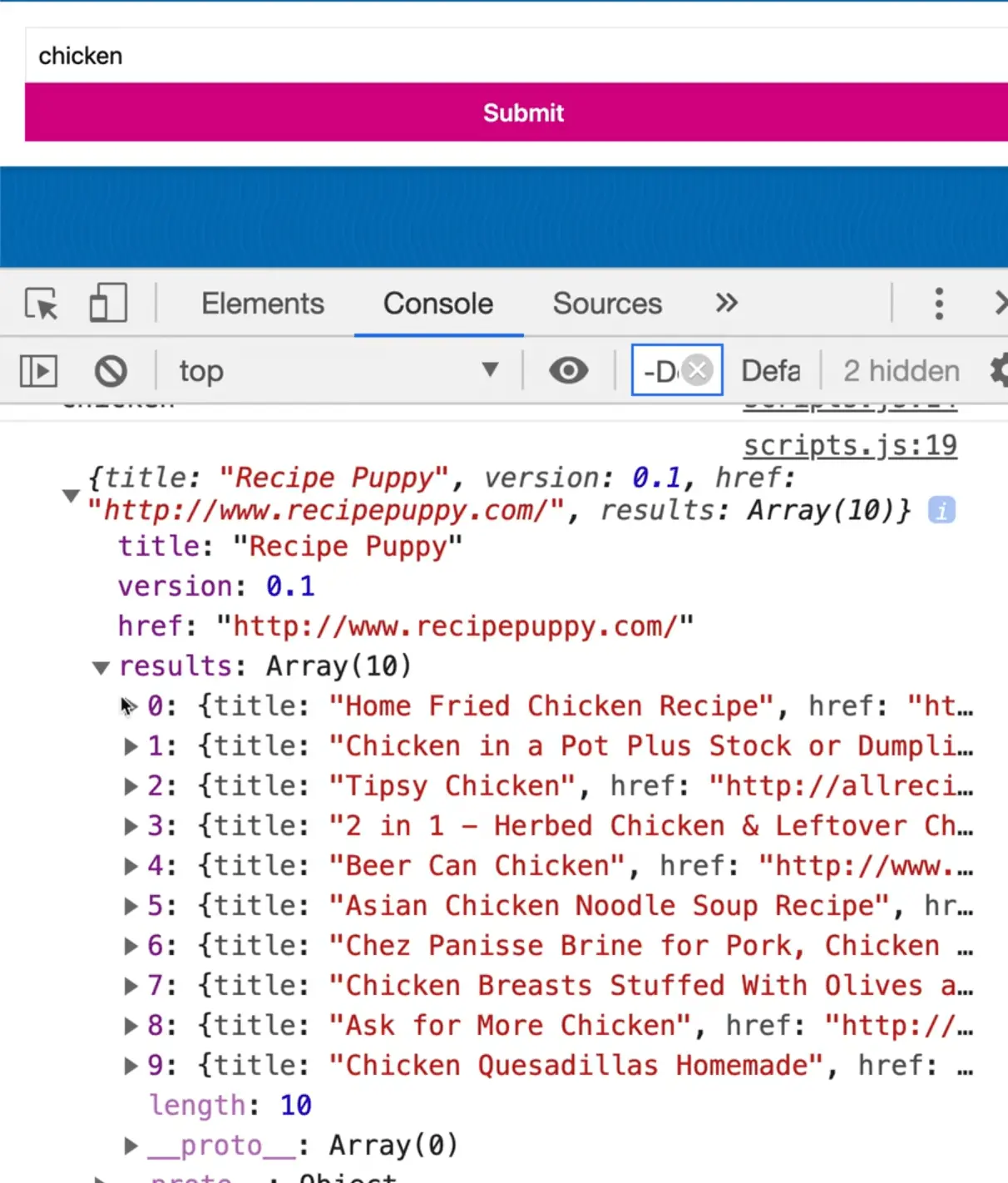Click the info badge on the Recipe Puppy object

click(x=941, y=509)
